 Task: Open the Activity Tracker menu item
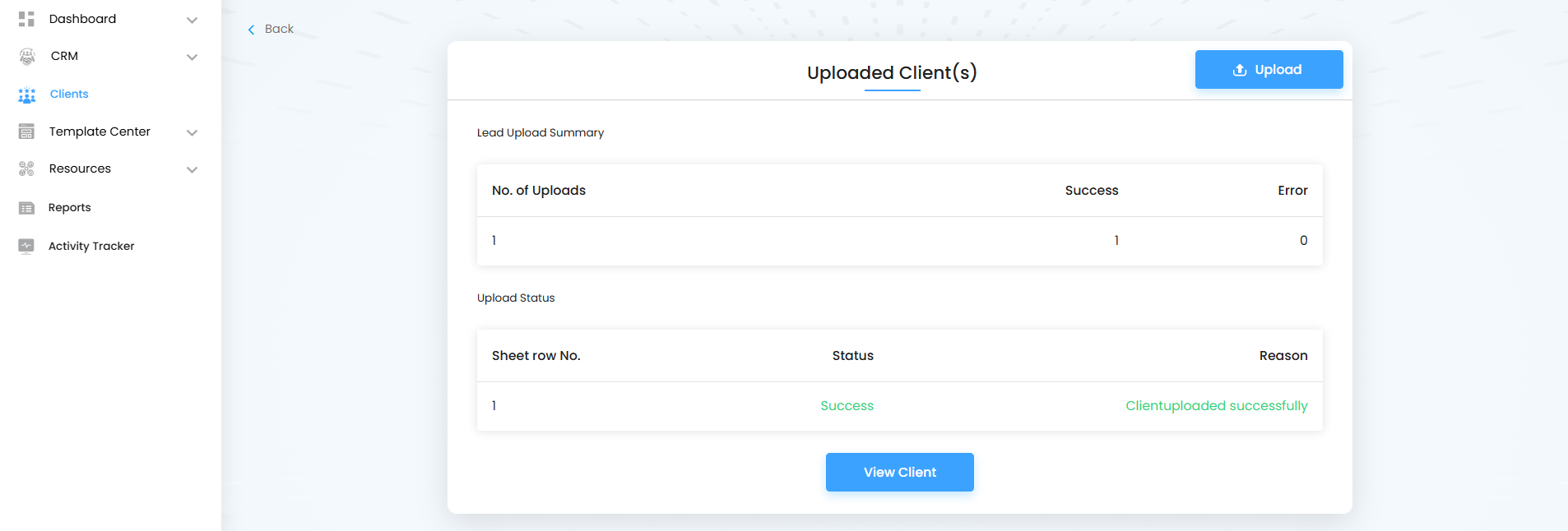pyautogui.click(x=91, y=246)
